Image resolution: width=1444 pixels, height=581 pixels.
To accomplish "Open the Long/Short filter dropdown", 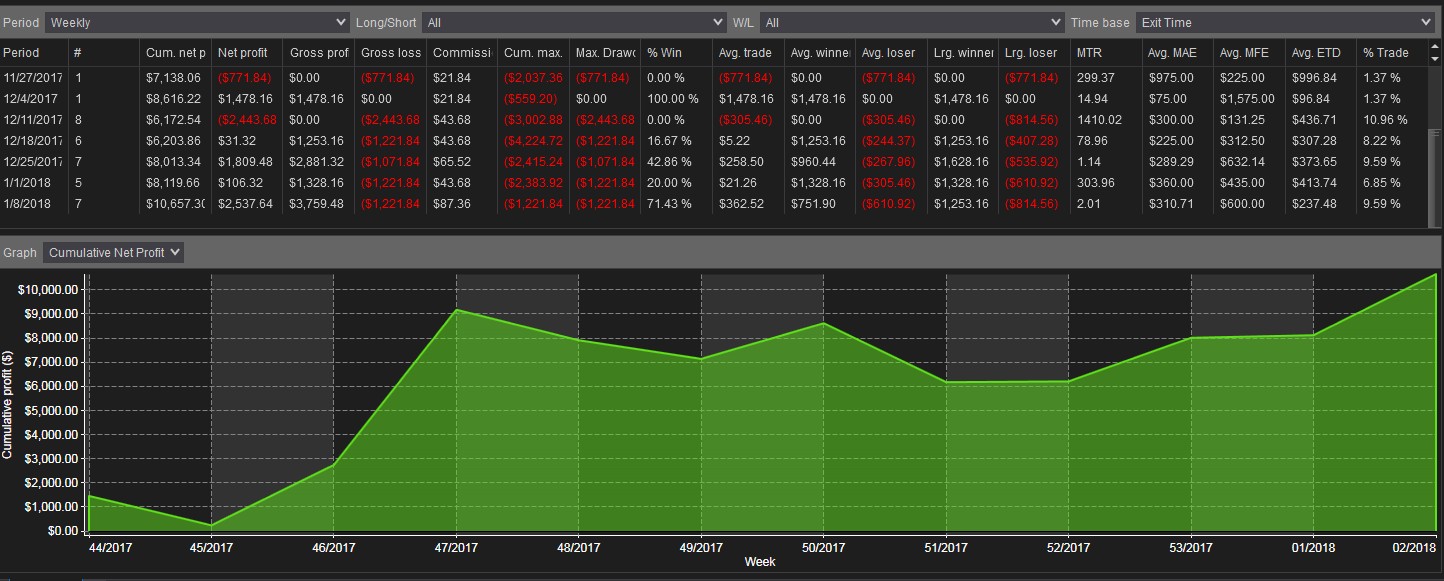I will pos(574,22).
